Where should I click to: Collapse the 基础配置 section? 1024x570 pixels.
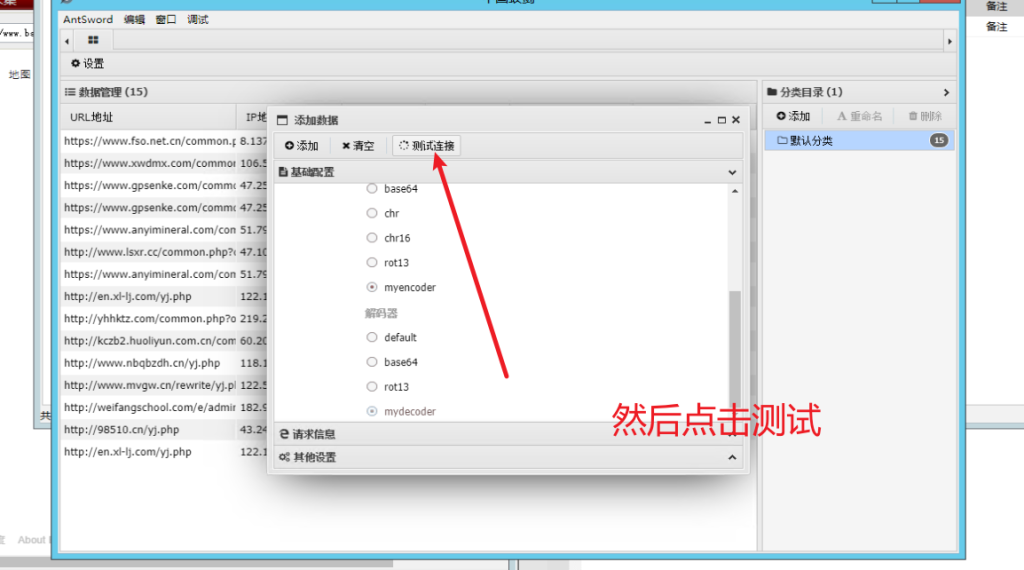click(733, 172)
